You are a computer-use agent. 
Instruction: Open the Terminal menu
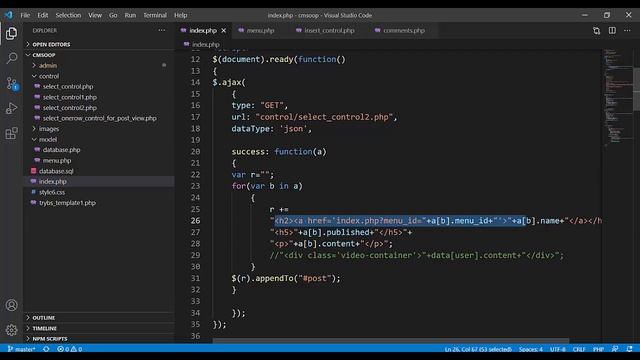coord(155,15)
